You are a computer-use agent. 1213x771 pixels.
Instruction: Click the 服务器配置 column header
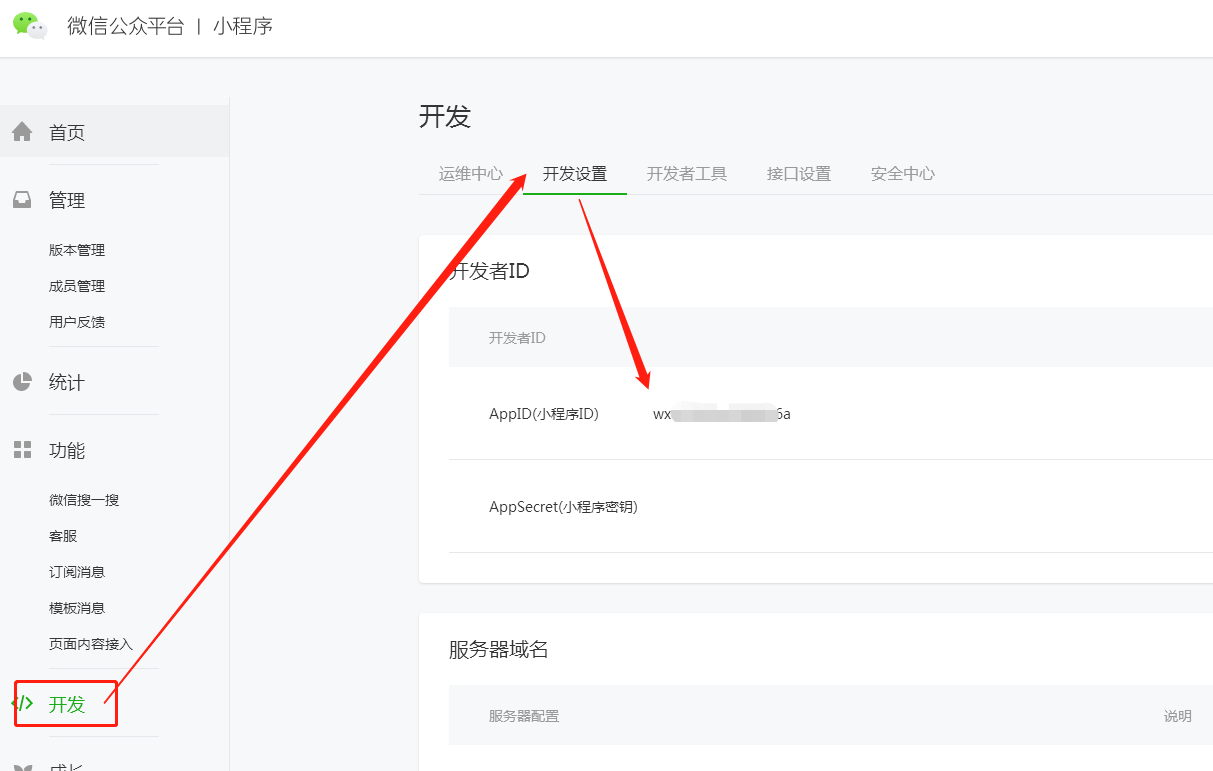[x=524, y=716]
